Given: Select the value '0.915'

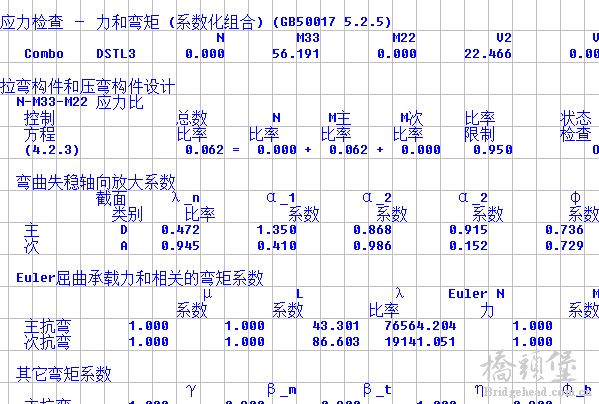Looking at the screenshot, I should pyautogui.click(x=468, y=230).
